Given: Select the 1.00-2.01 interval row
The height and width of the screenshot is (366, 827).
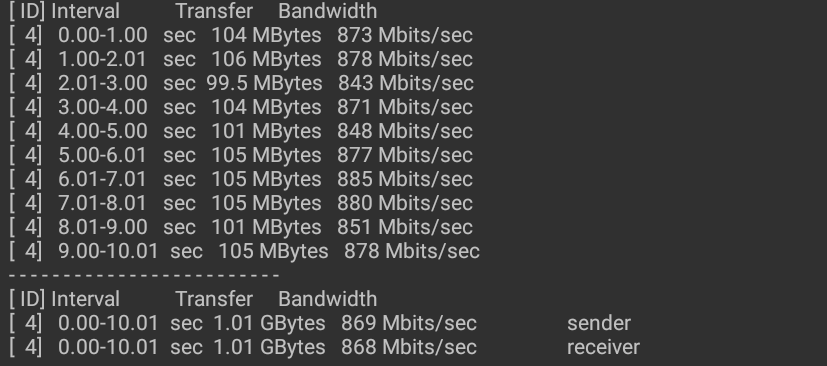Looking at the screenshot, I should 241,59.
